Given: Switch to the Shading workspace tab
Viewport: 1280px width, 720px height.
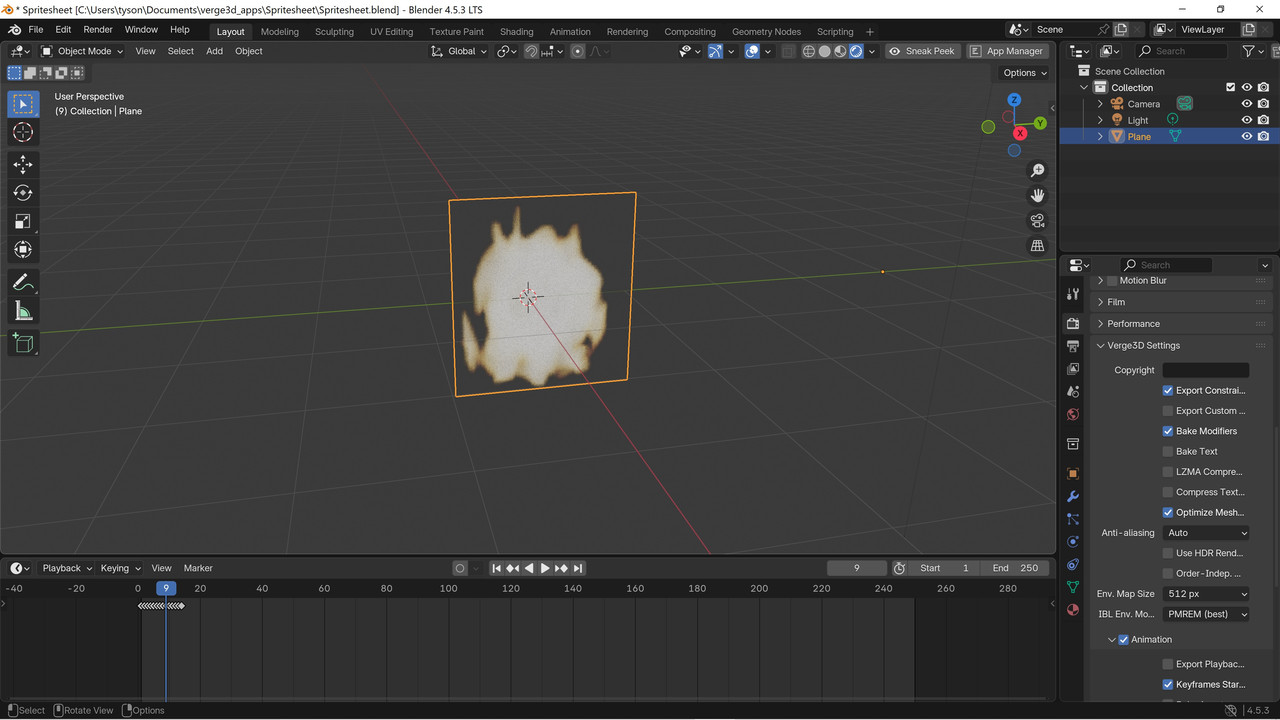Looking at the screenshot, I should 516,31.
